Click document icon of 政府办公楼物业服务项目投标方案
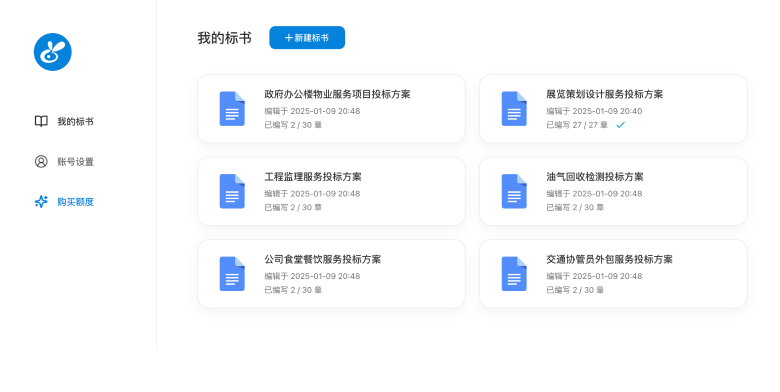 pos(232,108)
